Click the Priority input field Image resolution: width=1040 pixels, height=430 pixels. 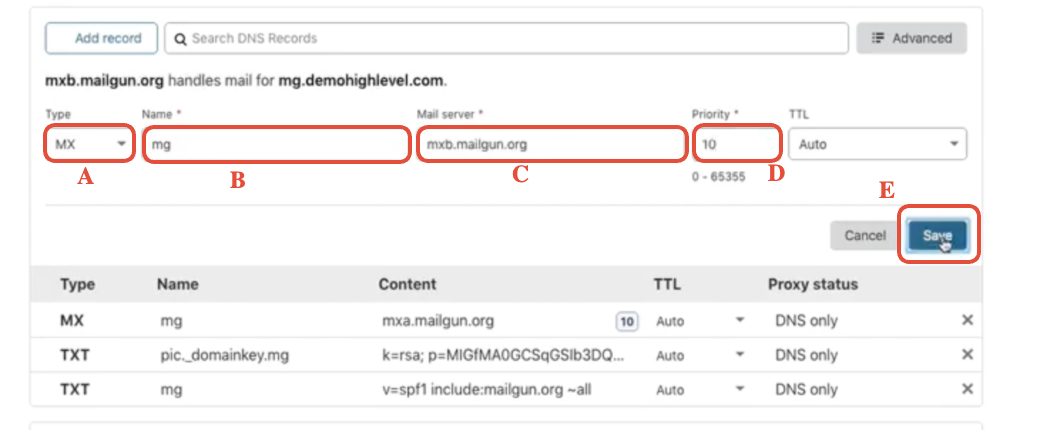click(x=737, y=144)
